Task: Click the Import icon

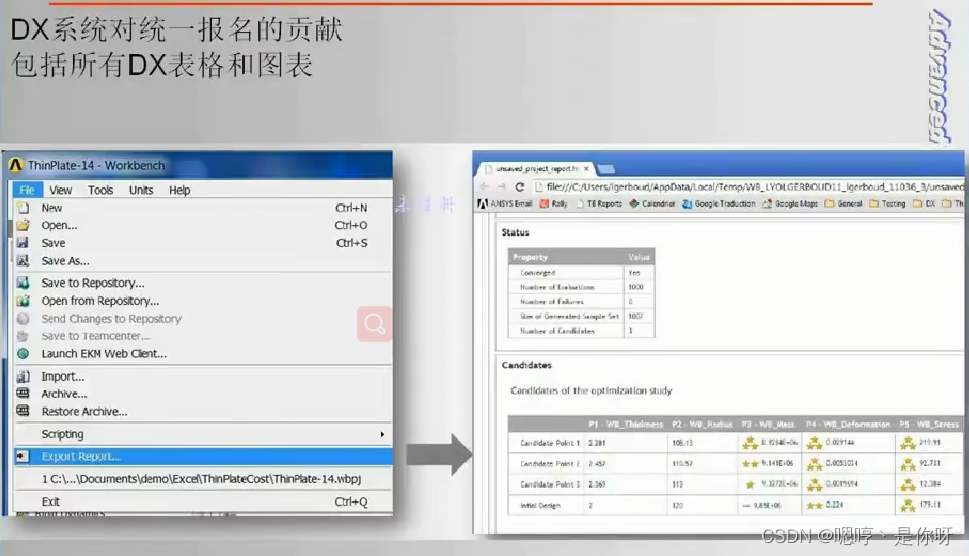Action: [x=23, y=376]
